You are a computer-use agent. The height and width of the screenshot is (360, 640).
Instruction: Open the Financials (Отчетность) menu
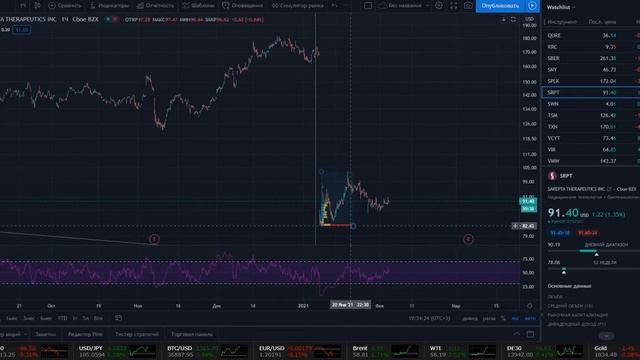tap(155, 5)
